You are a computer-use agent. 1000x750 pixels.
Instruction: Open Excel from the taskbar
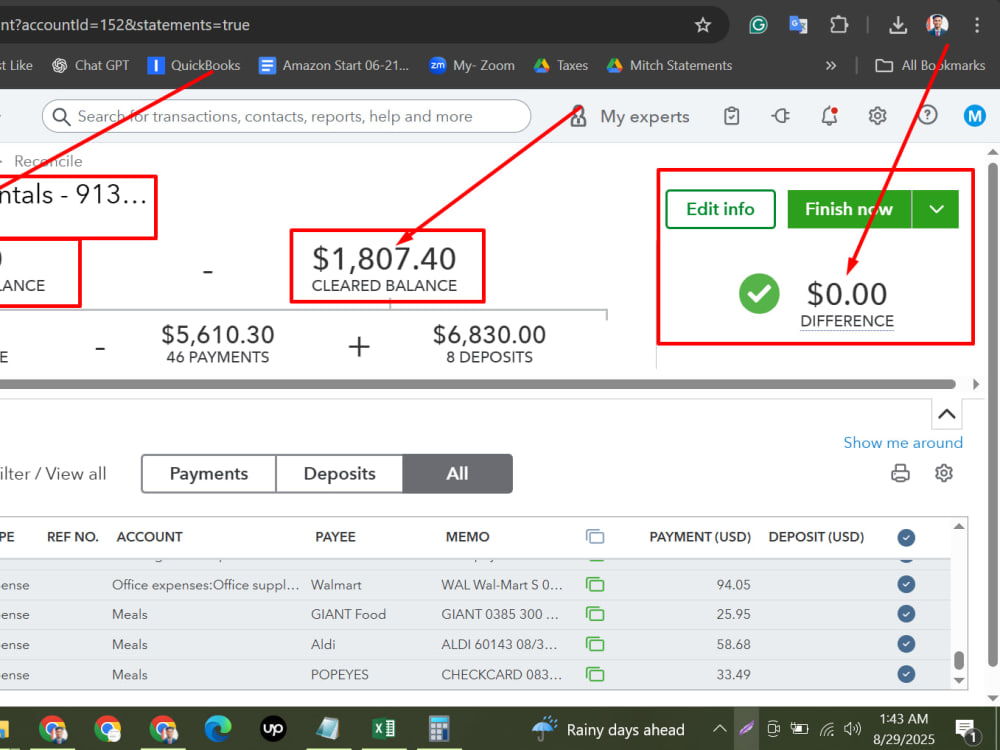tap(383, 729)
